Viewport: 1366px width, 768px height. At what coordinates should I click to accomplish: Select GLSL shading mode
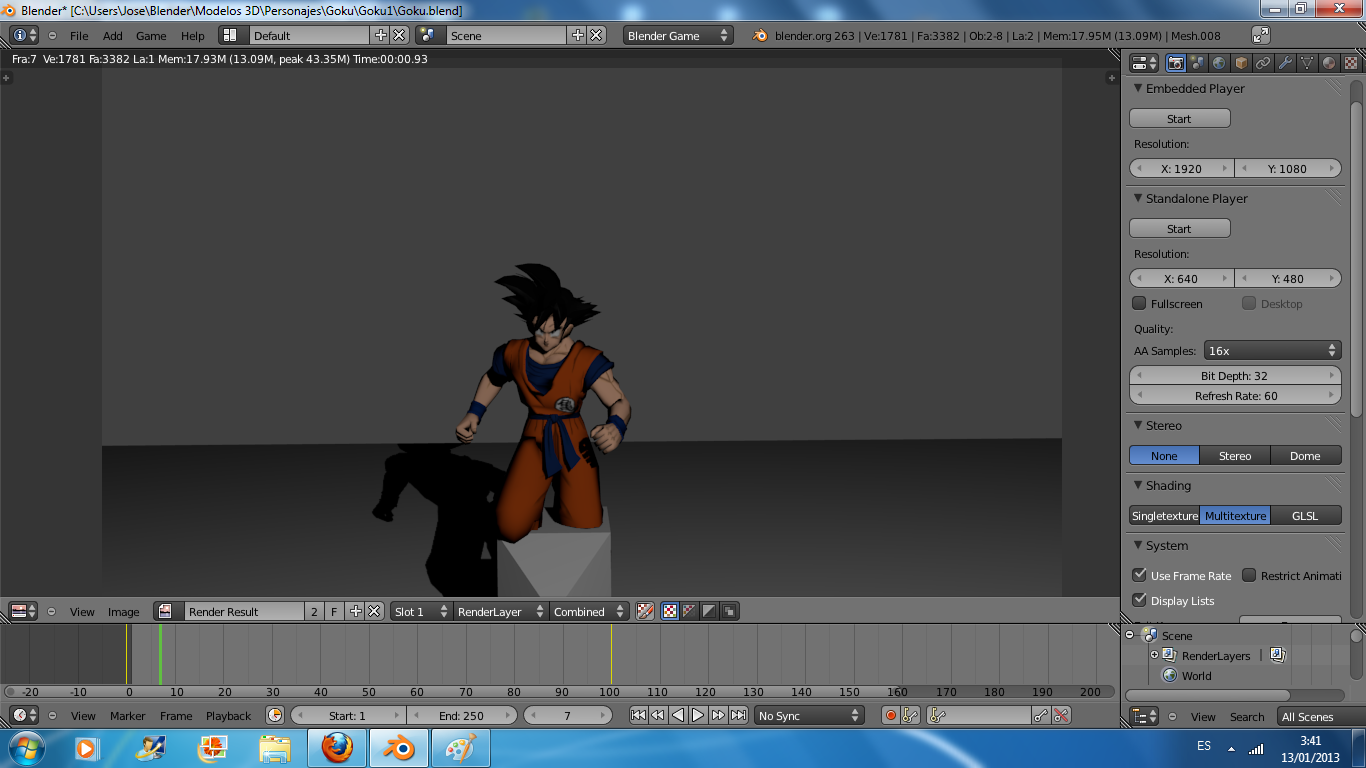1305,516
